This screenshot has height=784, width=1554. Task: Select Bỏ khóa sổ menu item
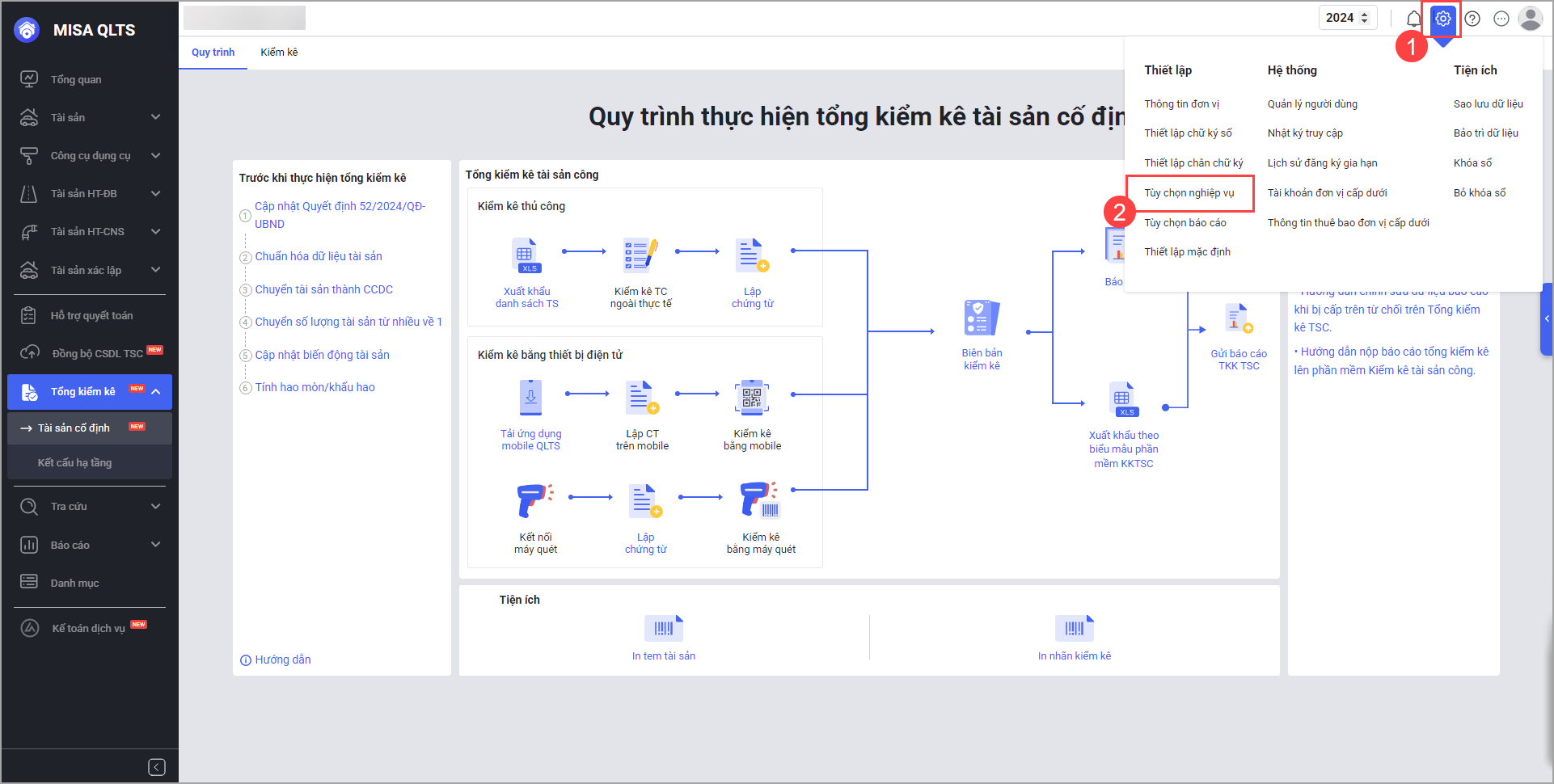click(x=1480, y=193)
